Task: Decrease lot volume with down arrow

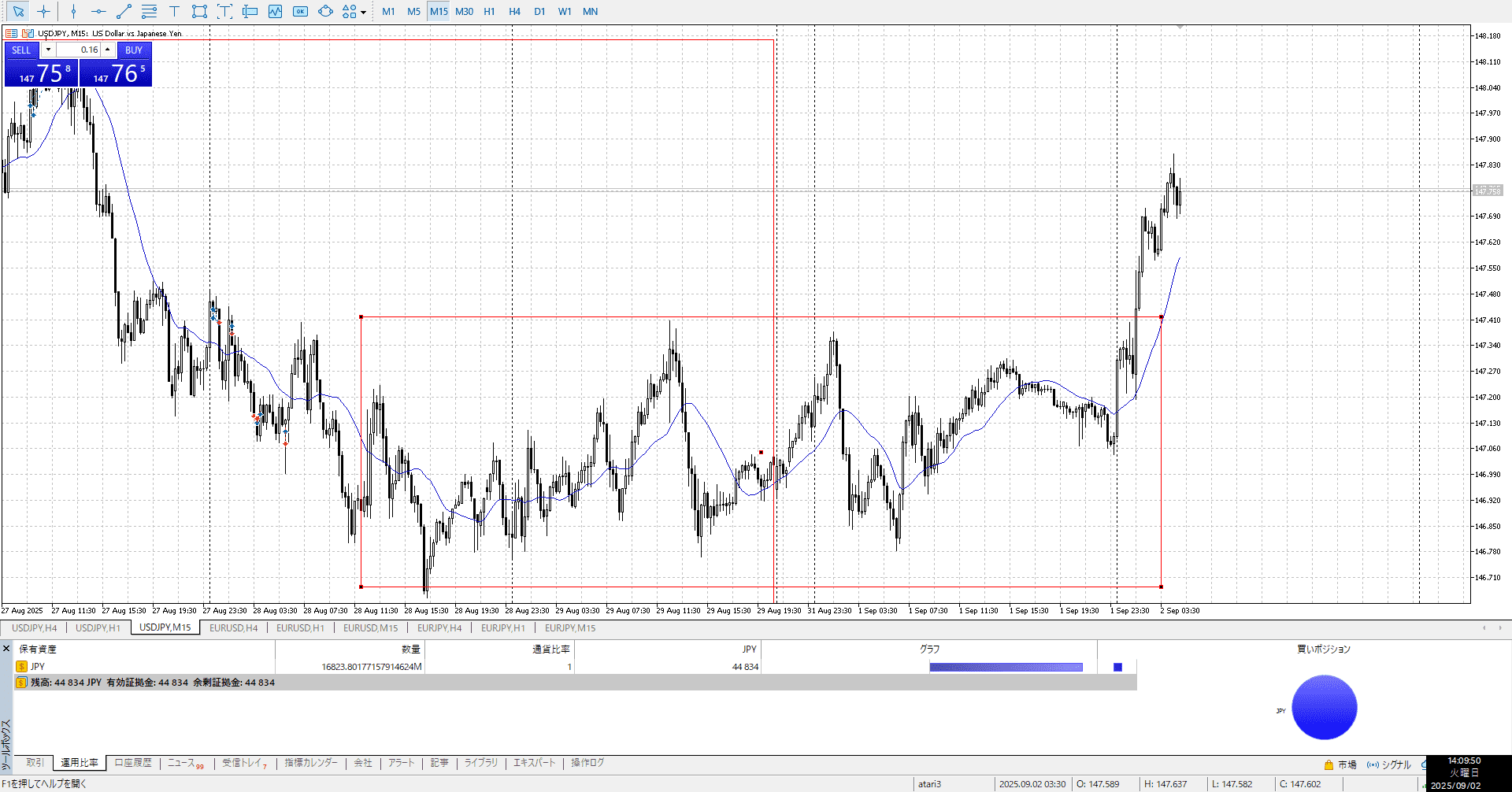Action: point(48,50)
